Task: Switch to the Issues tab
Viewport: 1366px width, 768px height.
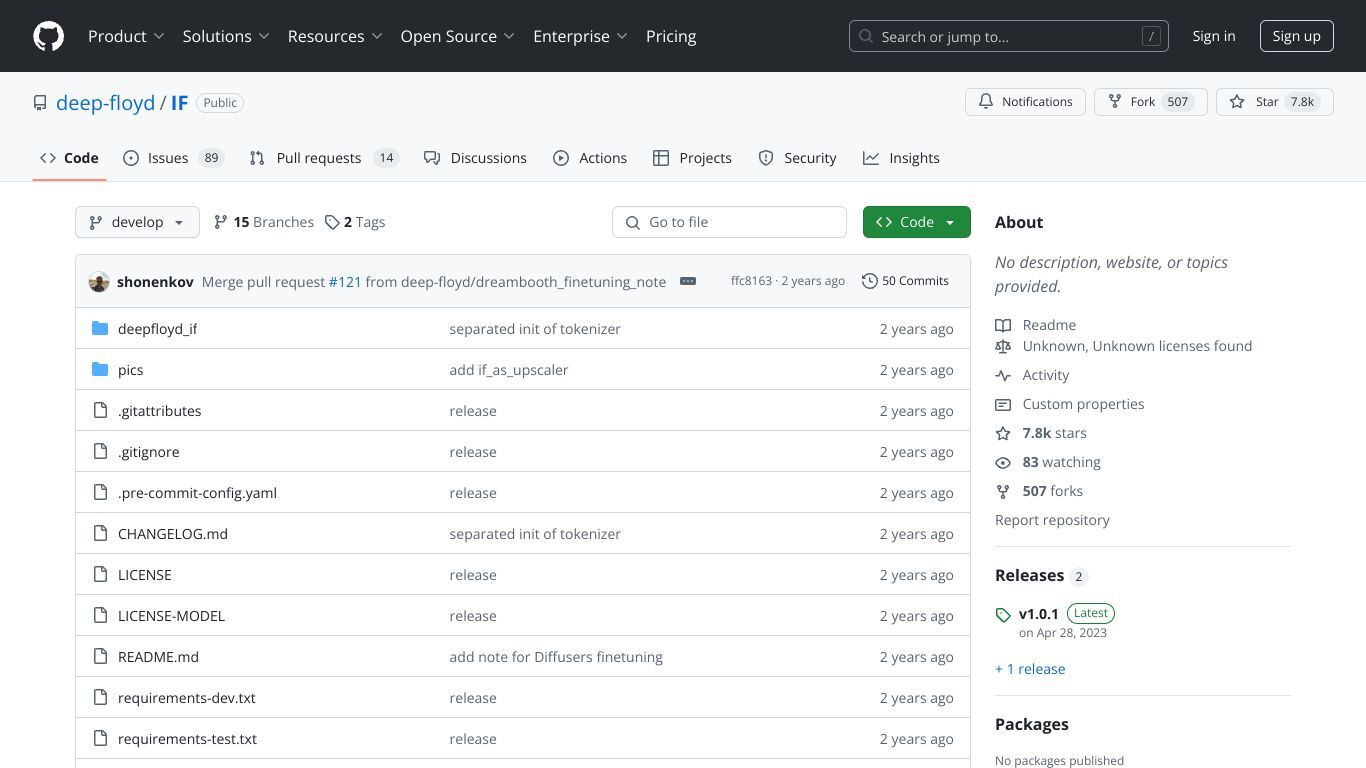Action: 173,158
